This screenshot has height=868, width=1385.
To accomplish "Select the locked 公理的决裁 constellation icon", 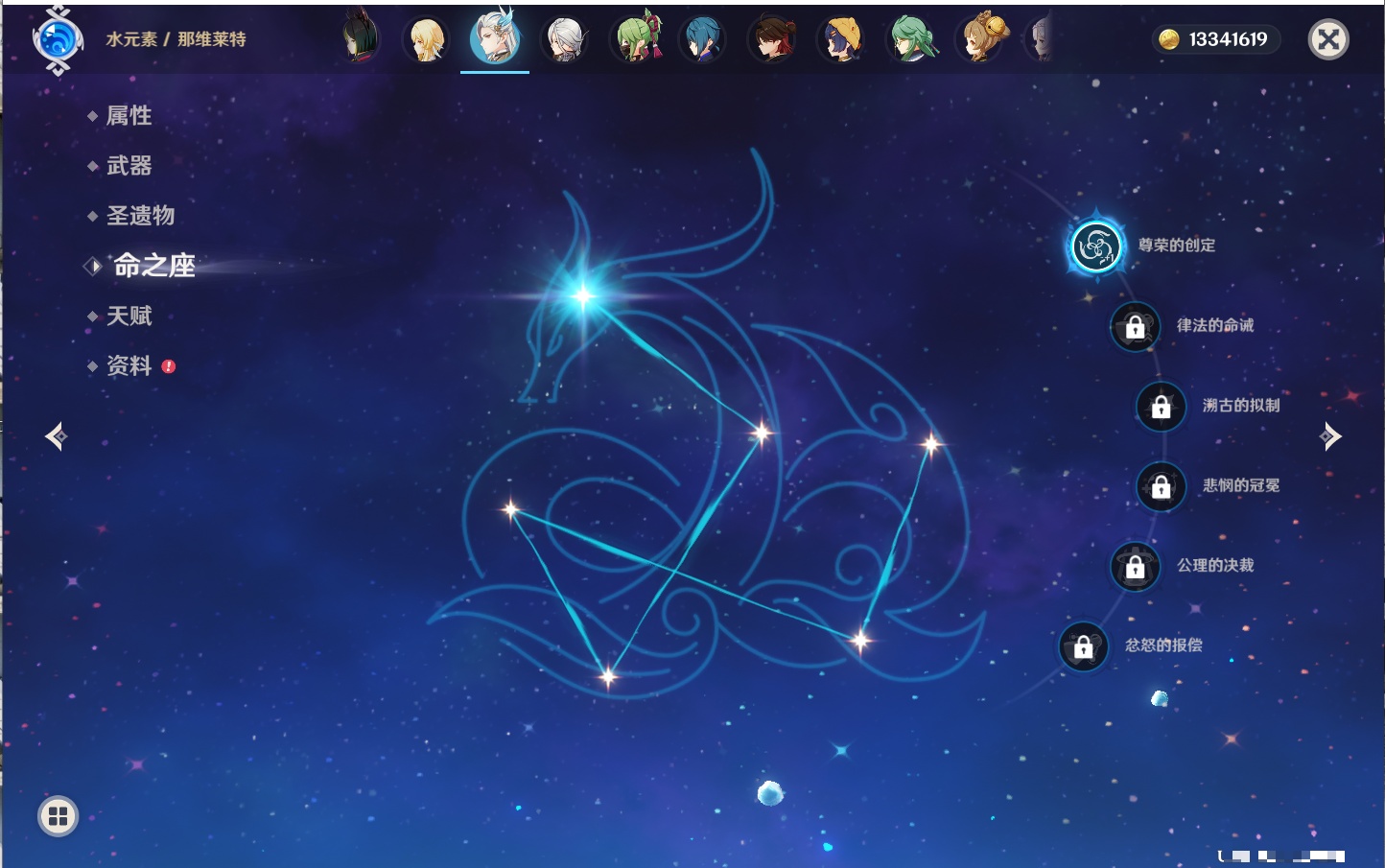I will [x=1135, y=567].
